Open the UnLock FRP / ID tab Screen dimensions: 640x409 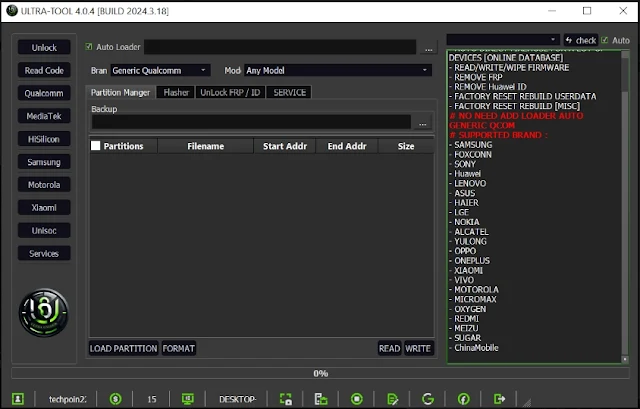pos(230,92)
